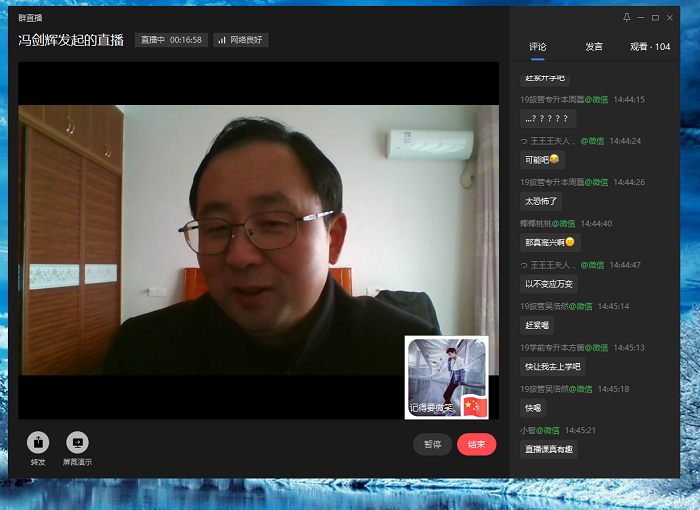Maximize the 群直播 window
The height and width of the screenshot is (510, 700).
(x=655, y=17)
